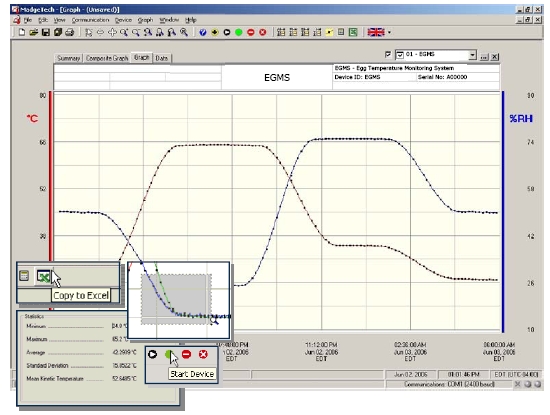This screenshot has width=550, height=415.
Task: Click the table icon left of Excel icon
Action: click(341, 32)
